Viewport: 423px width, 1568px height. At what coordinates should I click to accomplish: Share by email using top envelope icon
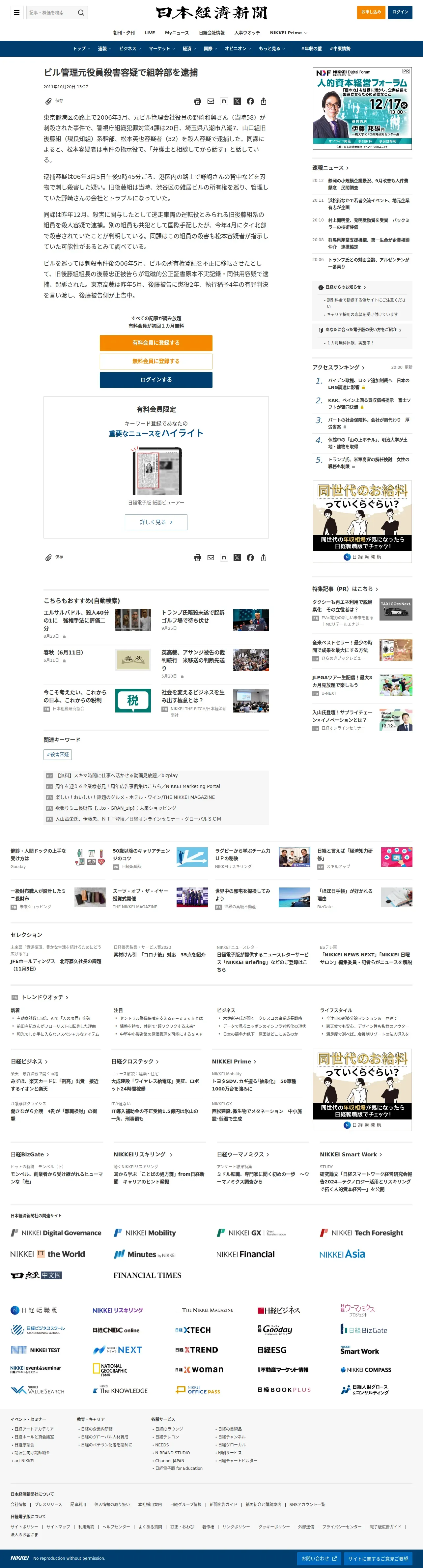click(x=211, y=101)
